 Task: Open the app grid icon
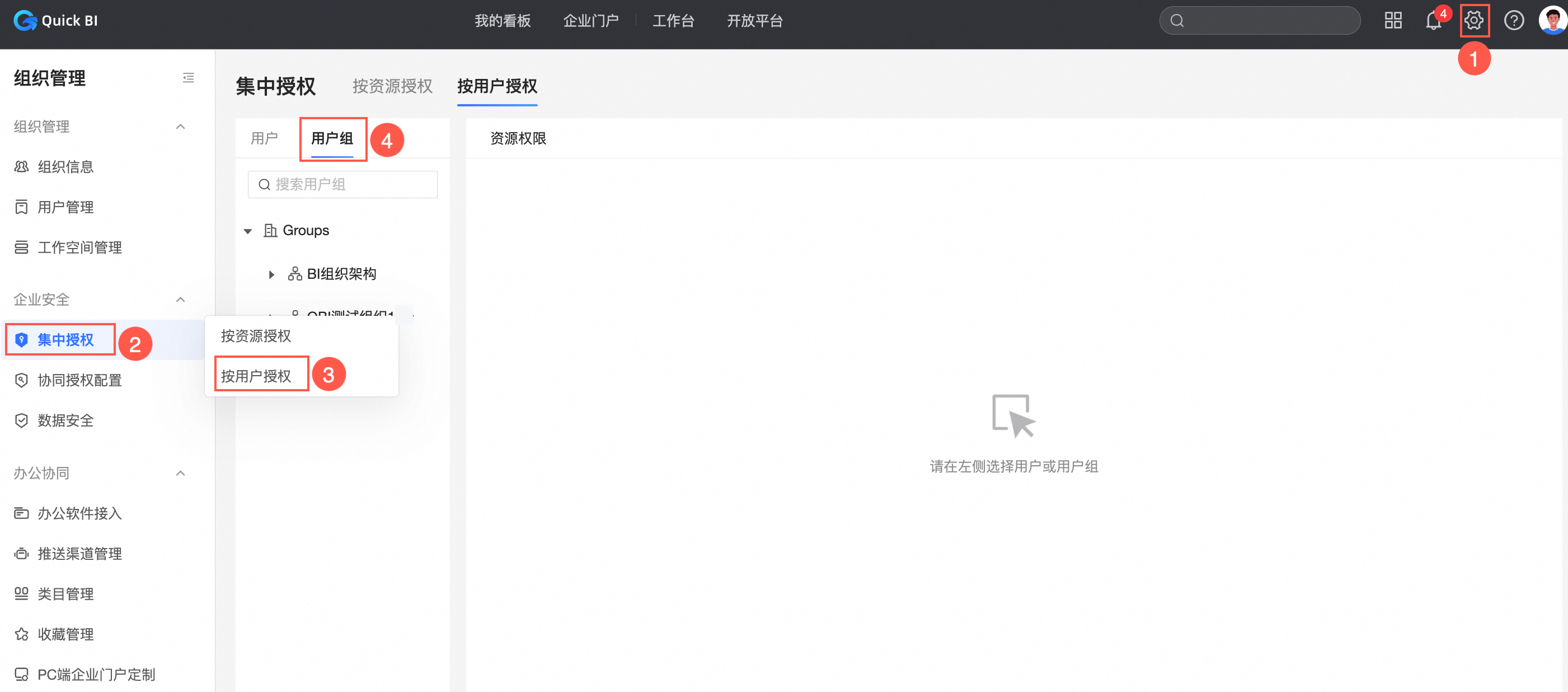(x=1393, y=21)
